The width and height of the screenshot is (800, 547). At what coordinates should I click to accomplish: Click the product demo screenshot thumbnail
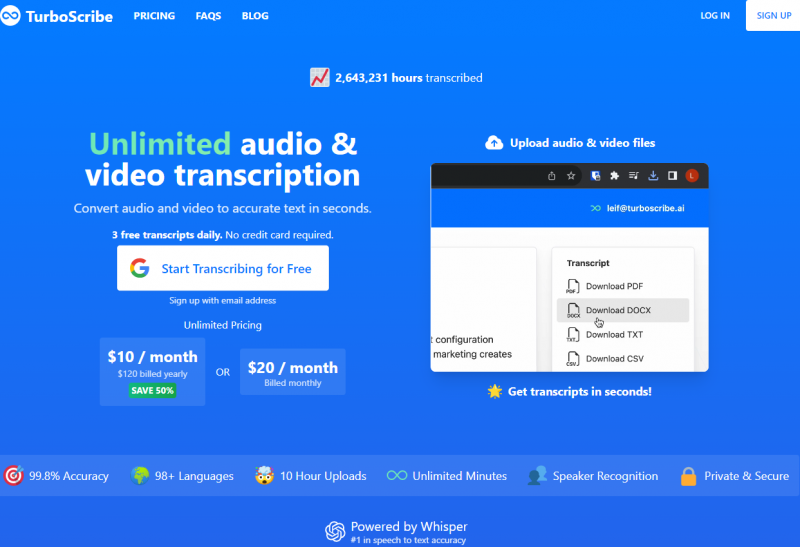pos(569,267)
